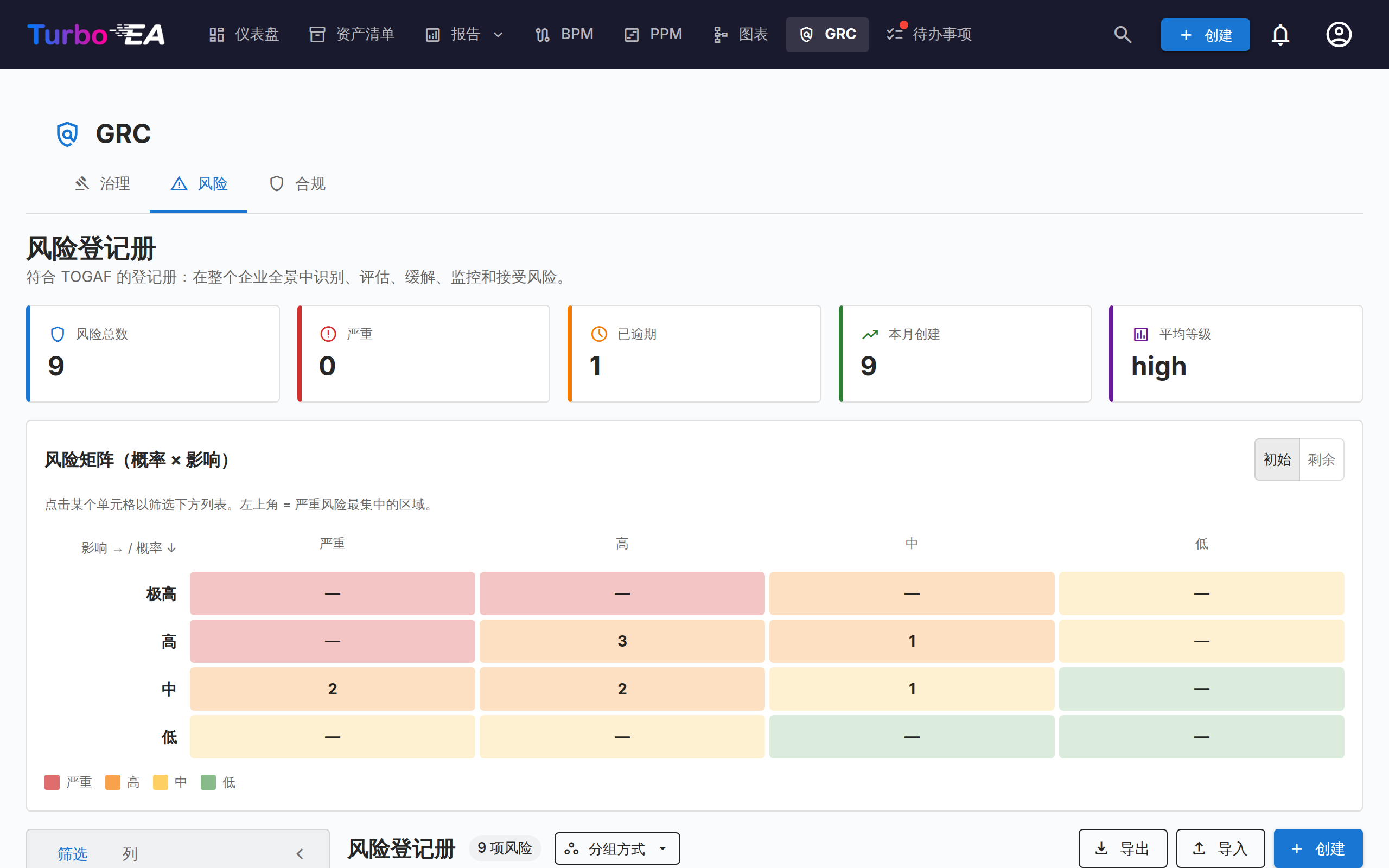The width and height of the screenshot is (1389, 868).
Task: Switch to the 治理 governance tab
Action: [102, 184]
